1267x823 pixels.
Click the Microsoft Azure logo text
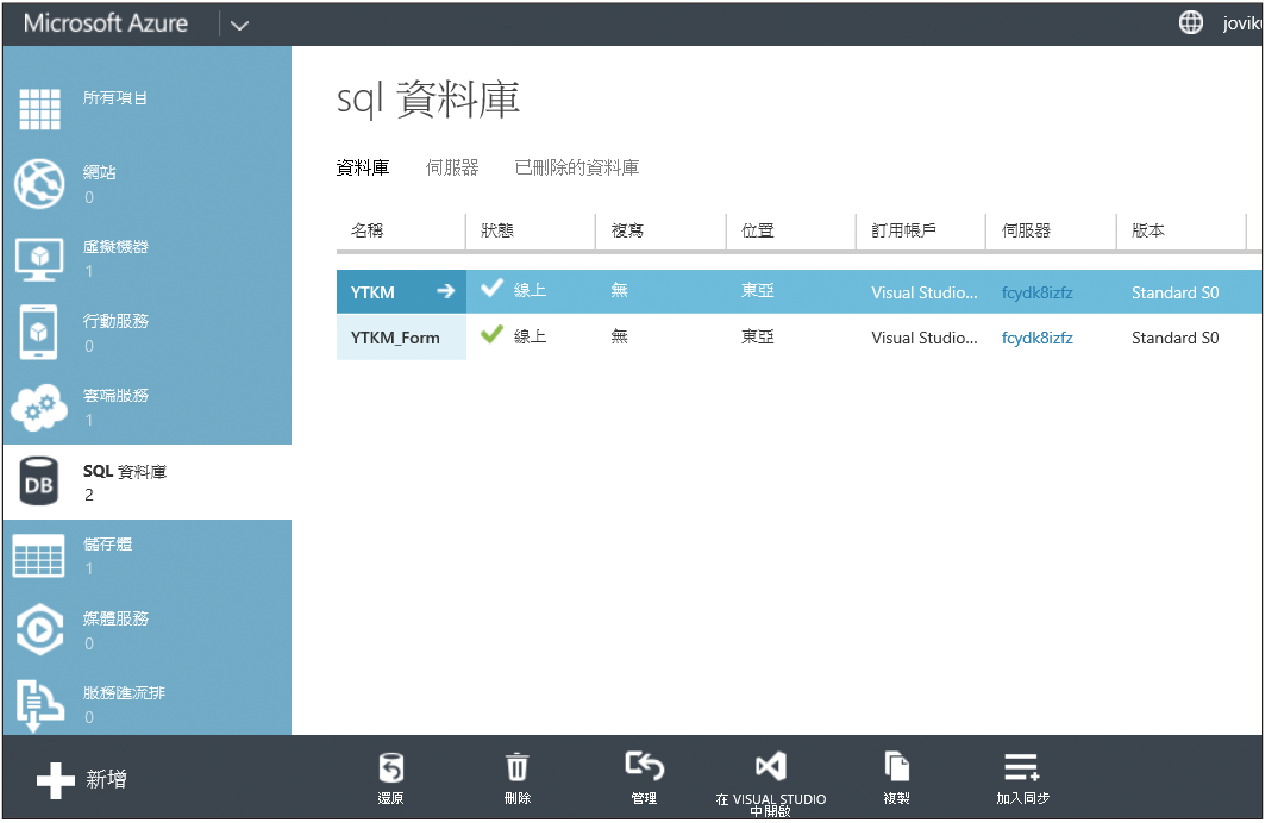106,23
